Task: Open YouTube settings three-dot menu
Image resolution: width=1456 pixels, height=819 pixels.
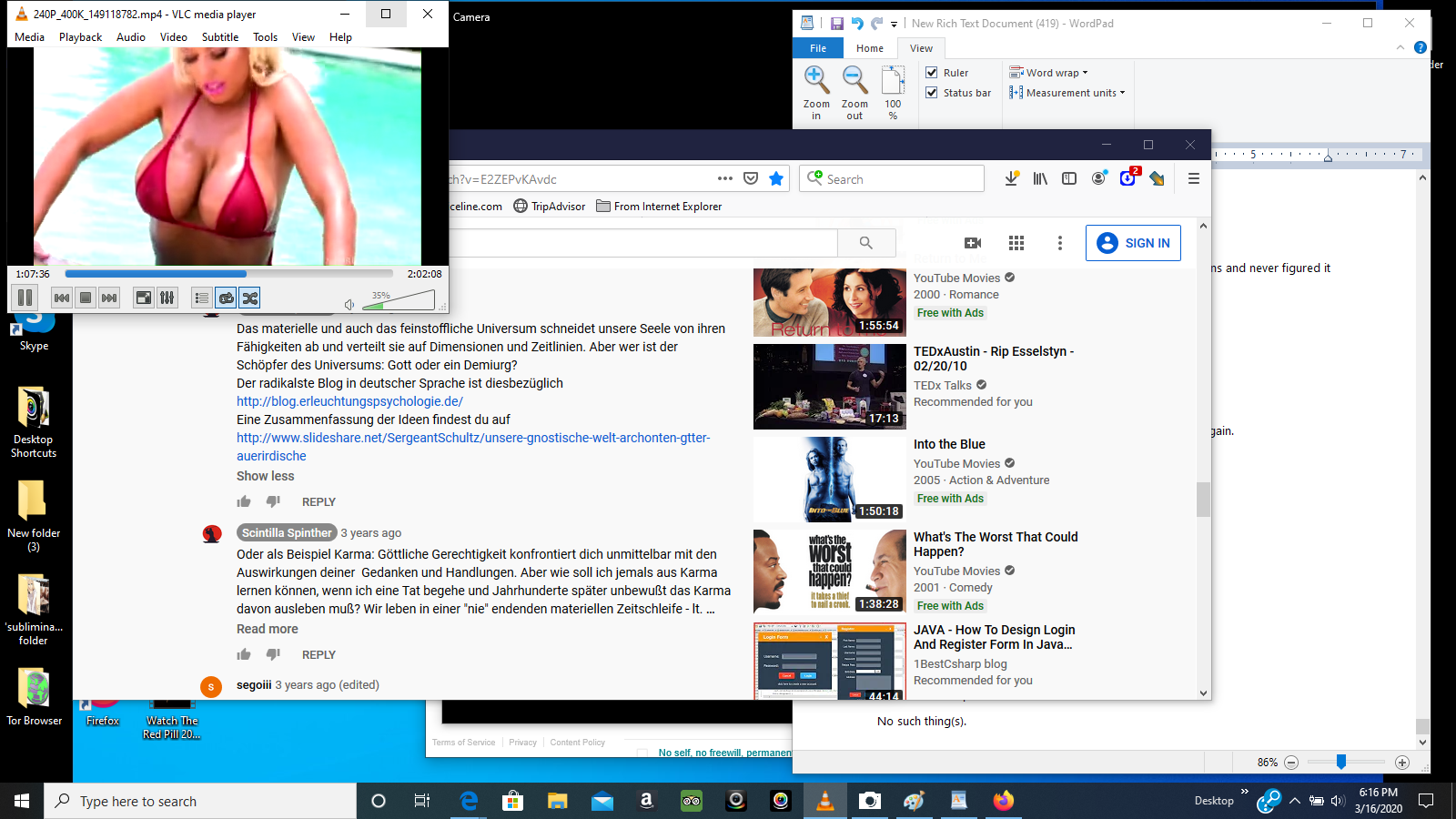Action: (x=1060, y=243)
